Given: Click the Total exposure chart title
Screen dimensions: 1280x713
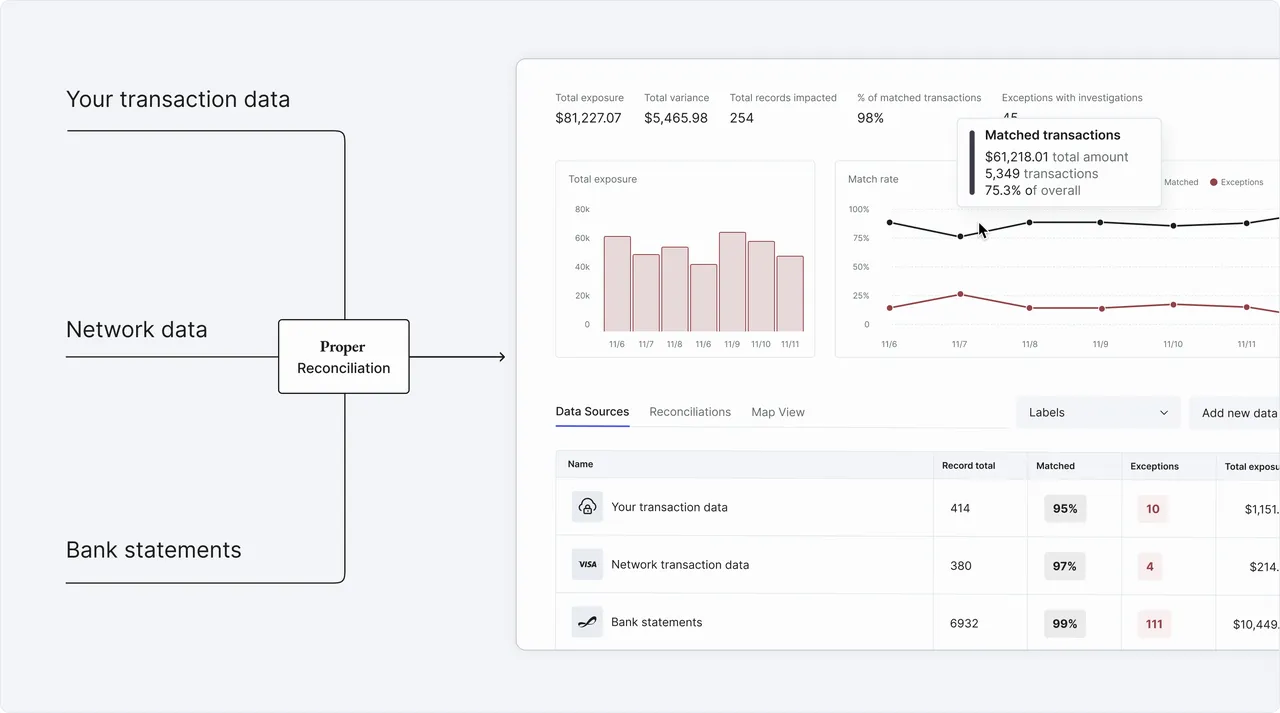Looking at the screenshot, I should [x=602, y=179].
